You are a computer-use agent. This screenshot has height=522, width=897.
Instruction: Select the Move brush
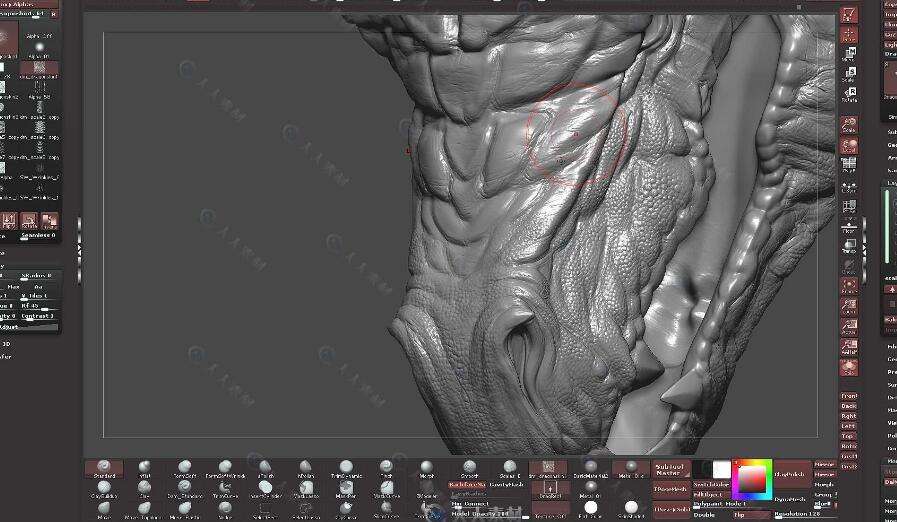[x=104, y=511]
